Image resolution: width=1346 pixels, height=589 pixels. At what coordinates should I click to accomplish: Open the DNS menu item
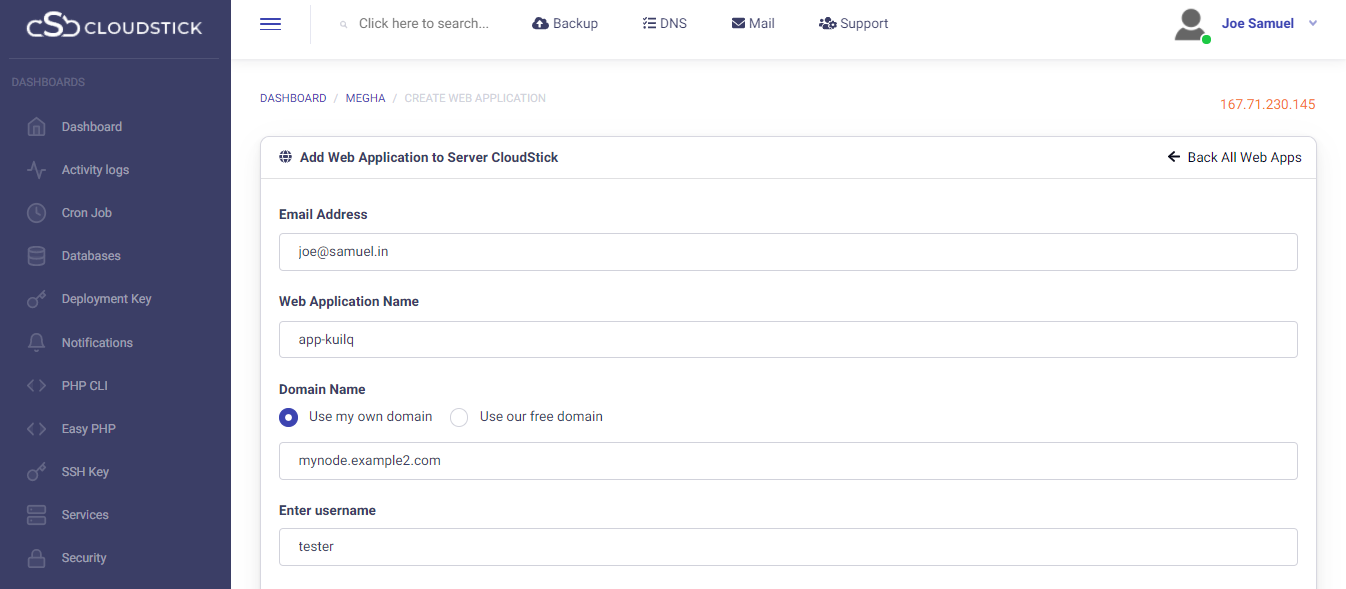(x=664, y=23)
